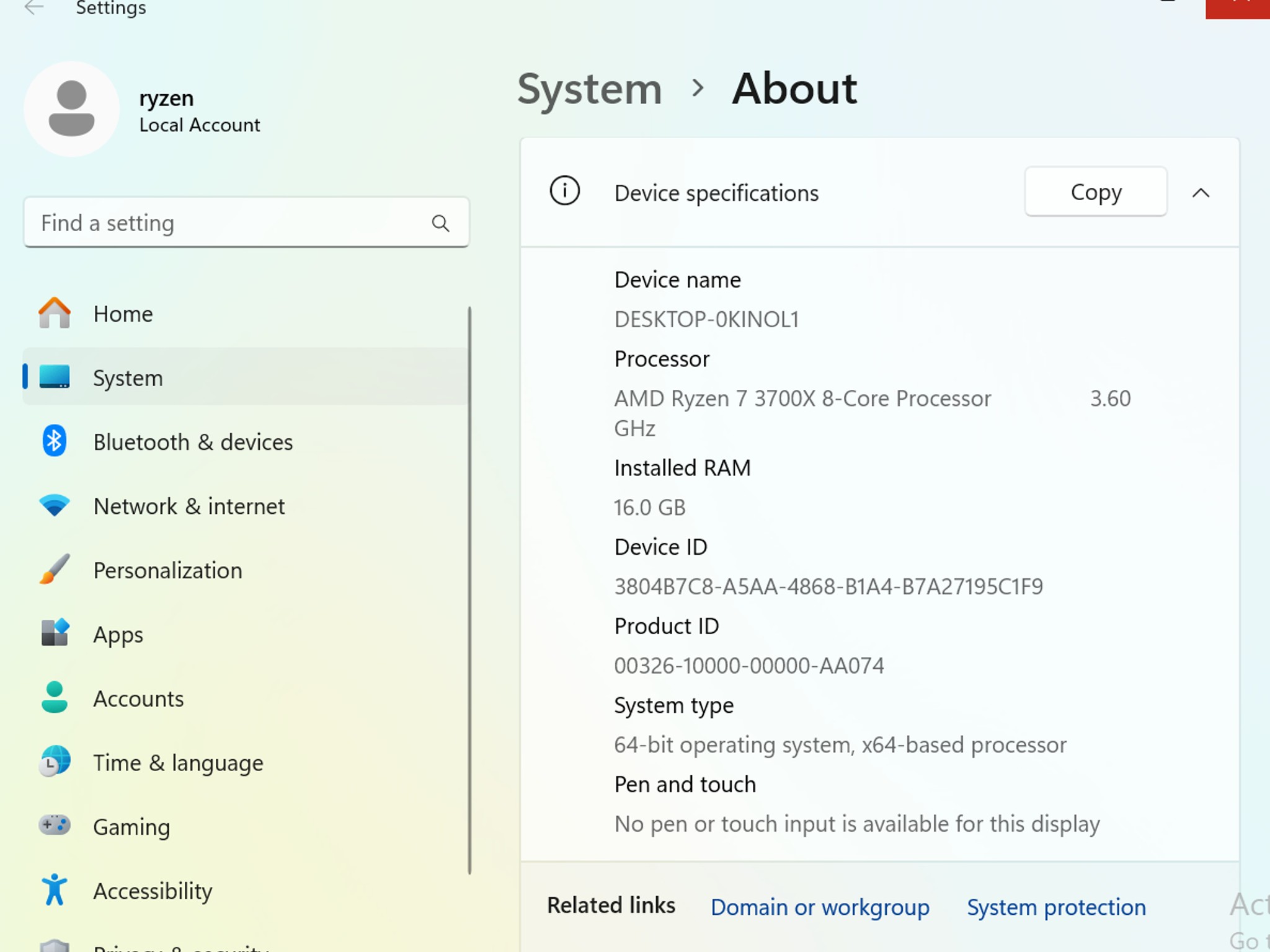This screenshot has width=1270, height=952.
Task: Open Home from the sidebar icon
Action: [55, 313]
